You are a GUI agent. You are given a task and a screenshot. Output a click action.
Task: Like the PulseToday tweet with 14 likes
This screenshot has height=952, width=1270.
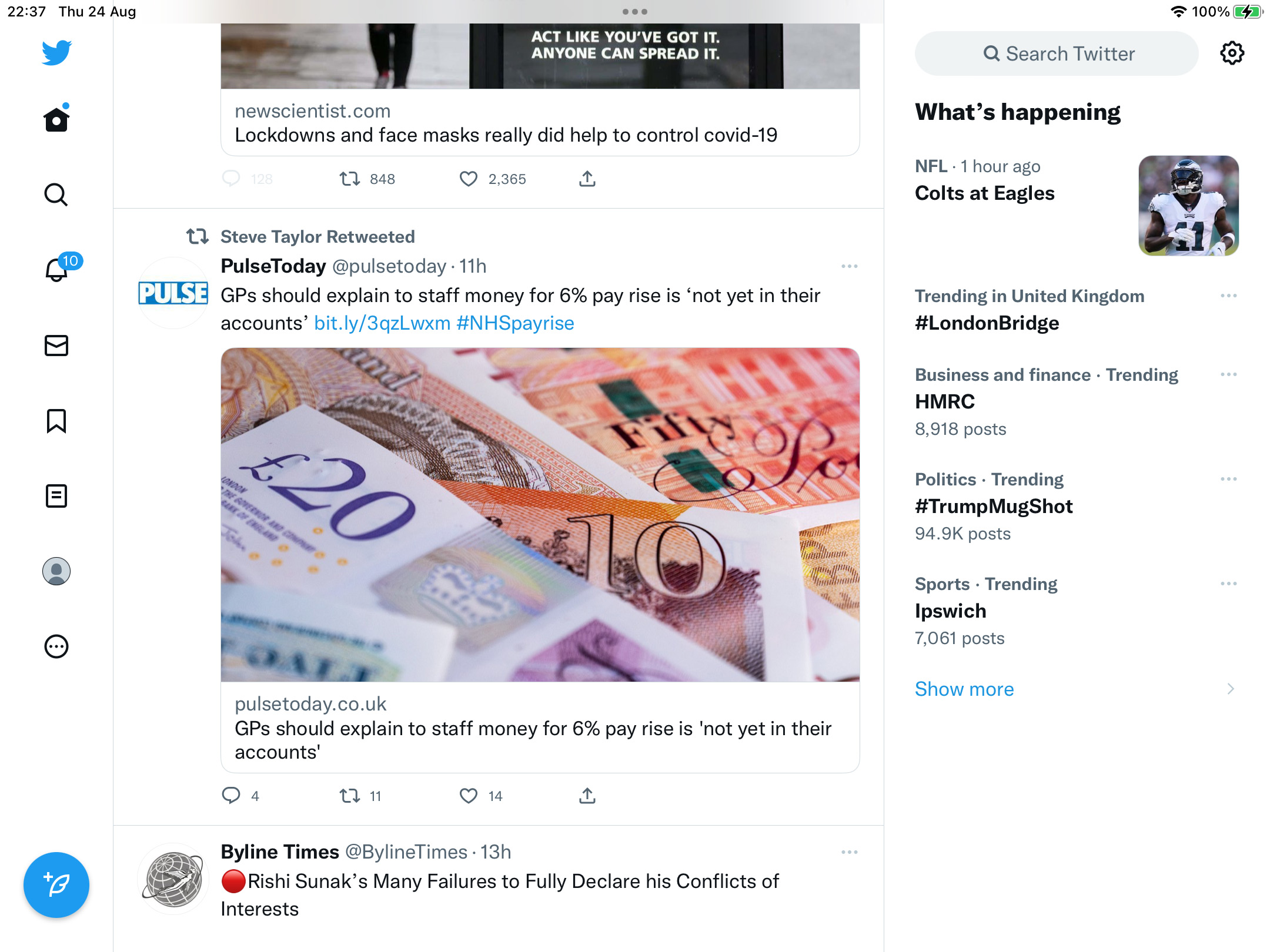click(469, 796)
